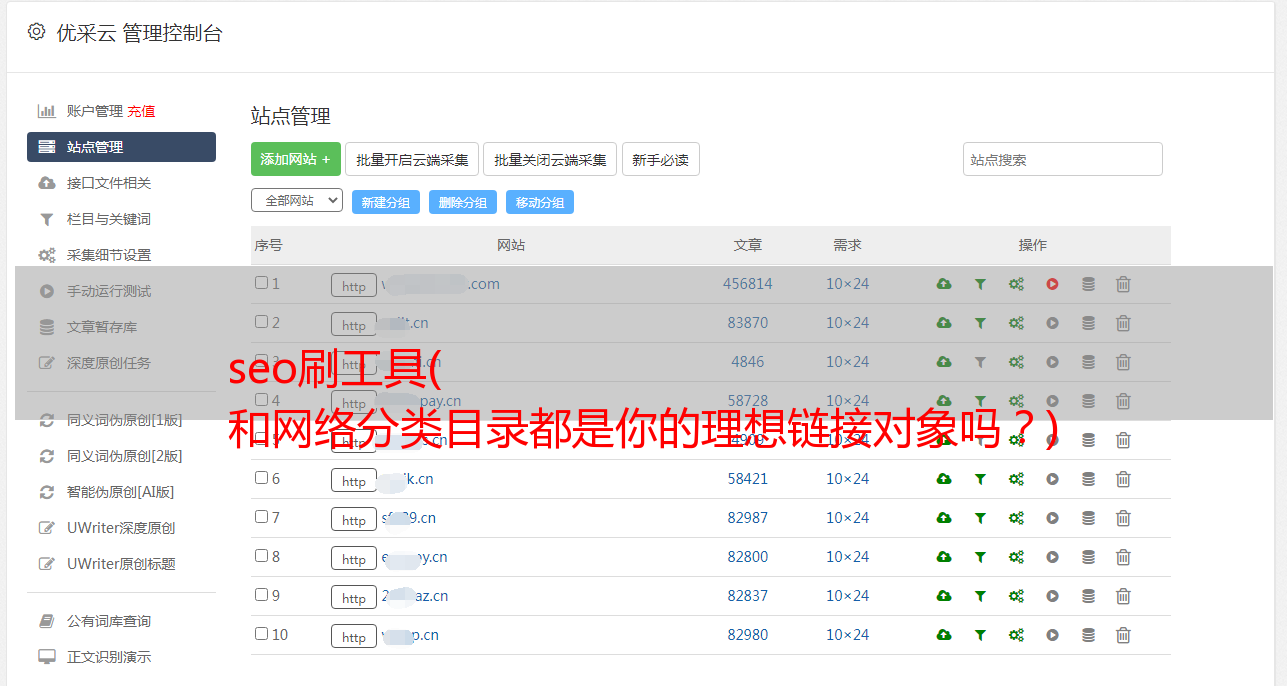Viewport: 1287px width, 686px height.
Task: Click the cloud upload icon in row 6
Action: [944, 479]
